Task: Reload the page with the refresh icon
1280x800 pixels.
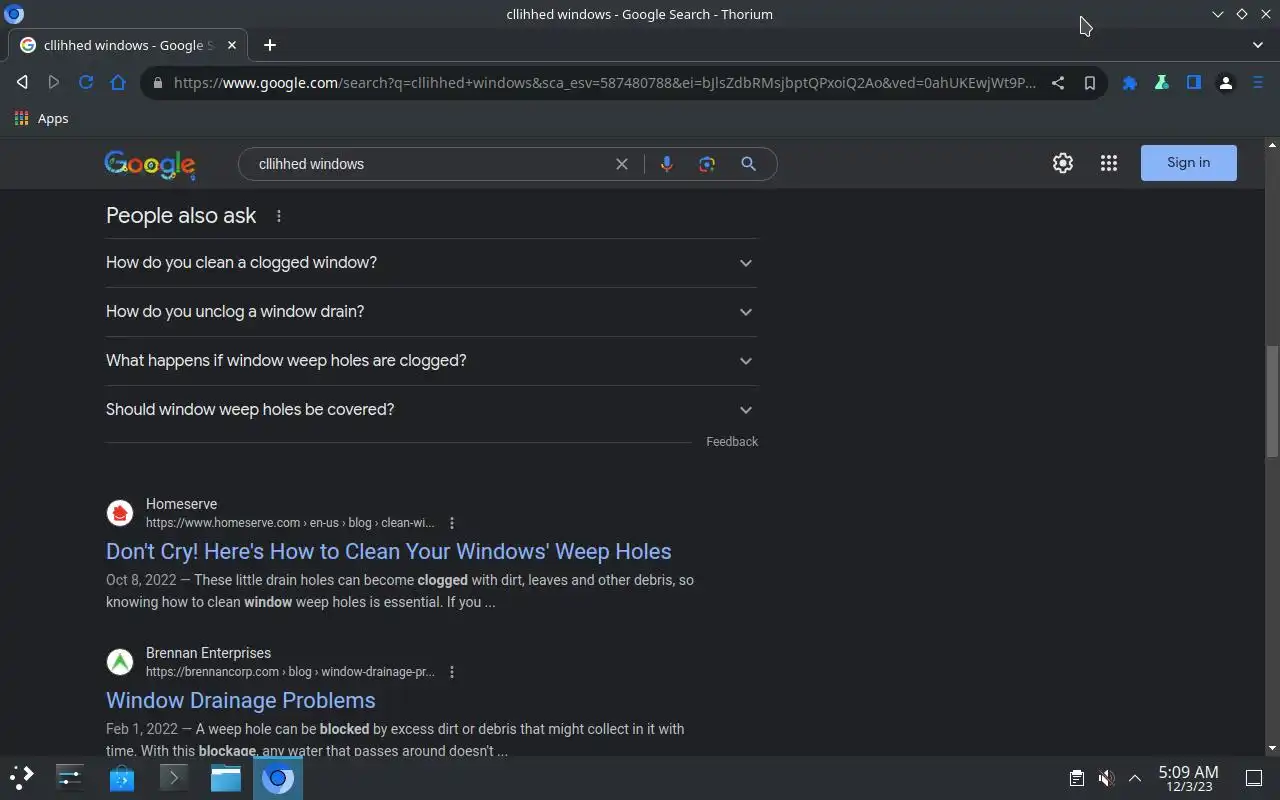Action: click(x=86, y=82)
